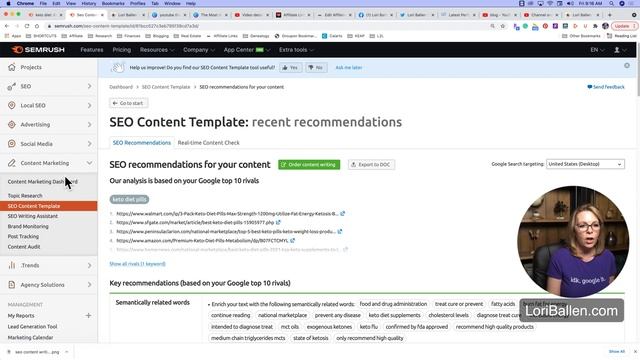Open the Resources dropdown menu
The height and width of the screenshot is (360, 640).
coord(157,50)
